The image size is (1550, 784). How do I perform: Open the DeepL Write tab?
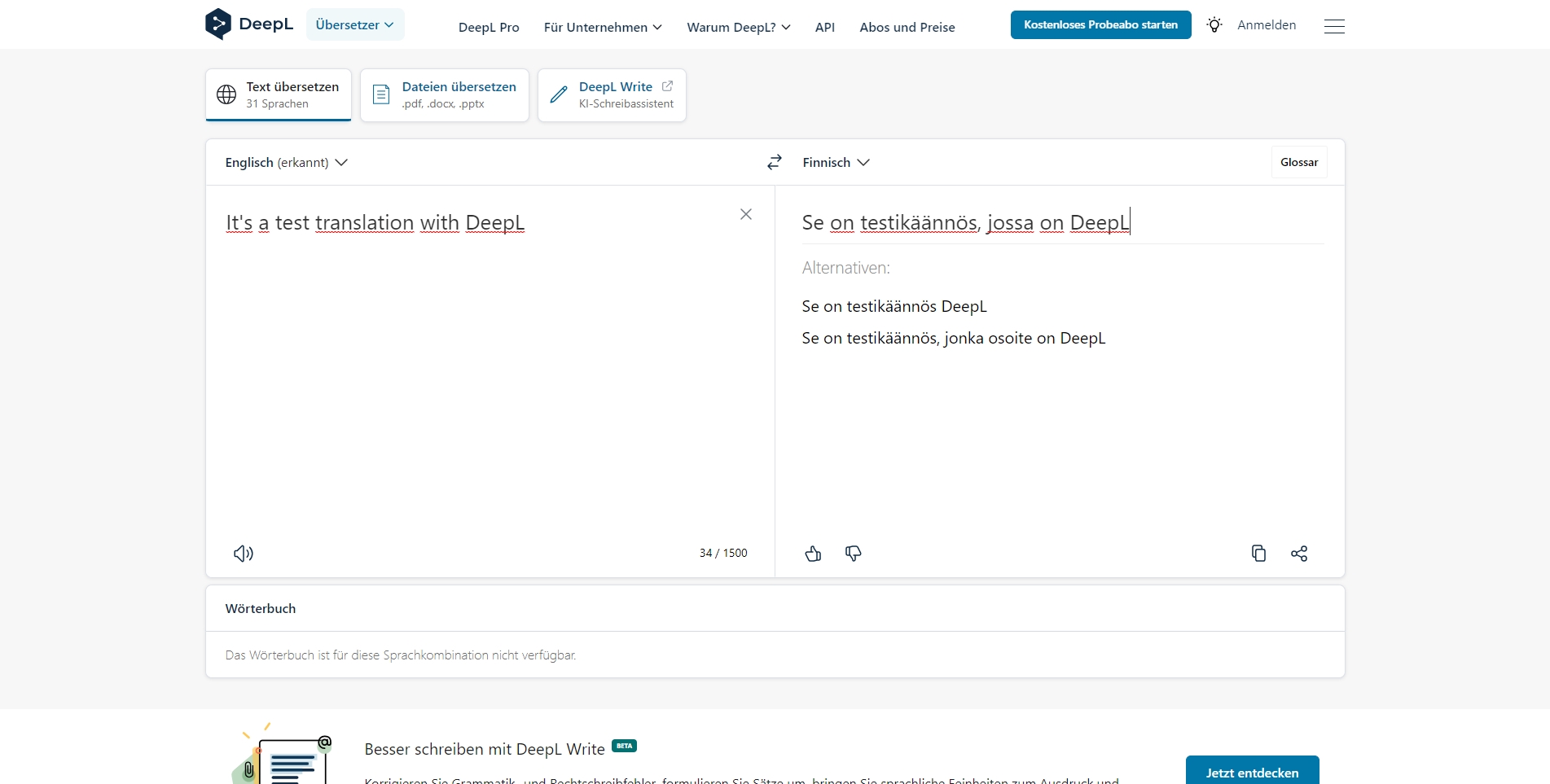point(612,95)
